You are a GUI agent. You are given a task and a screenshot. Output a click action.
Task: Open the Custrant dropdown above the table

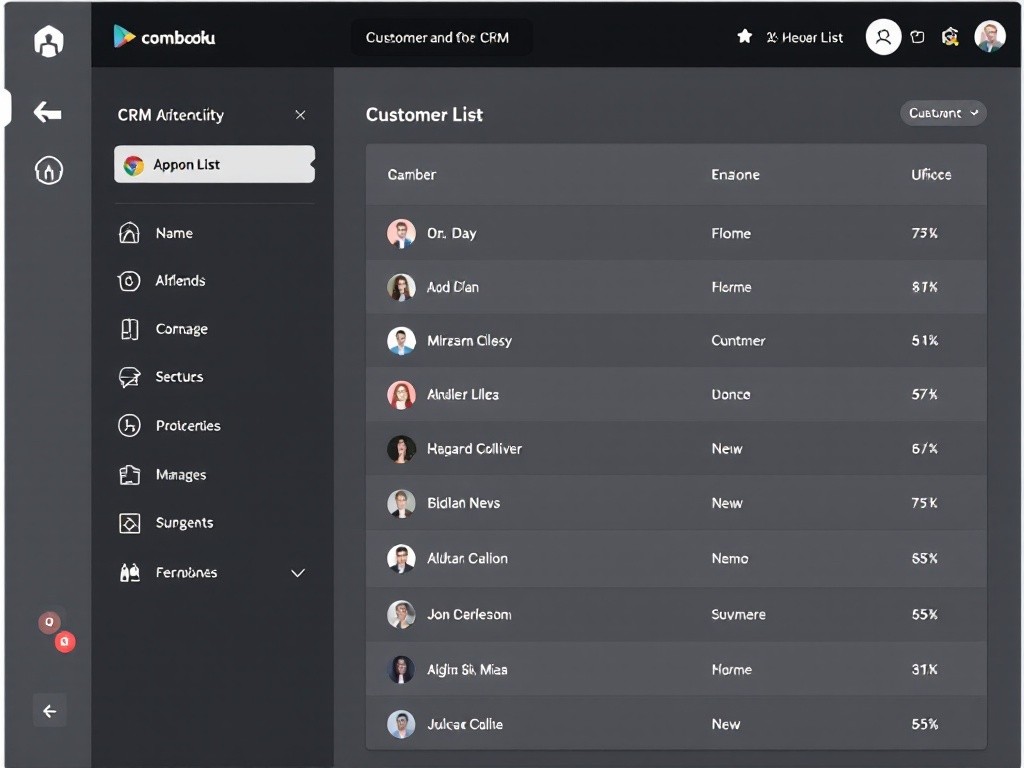click(x=941, y=113)
